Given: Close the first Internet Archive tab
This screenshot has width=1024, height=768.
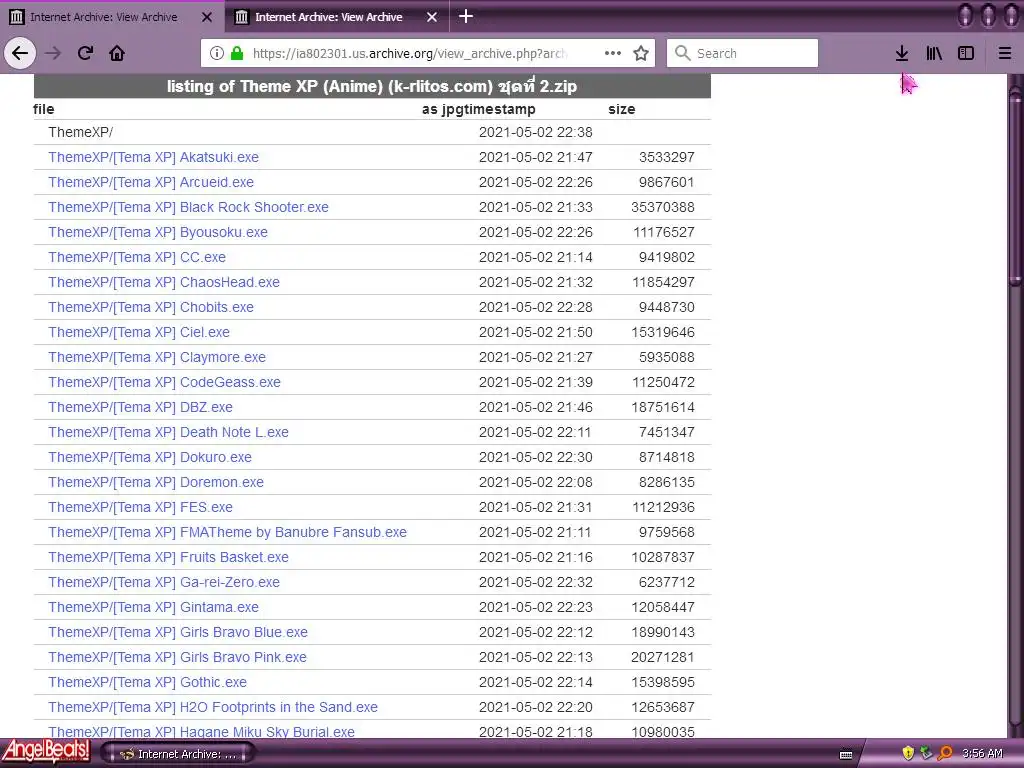Looking at the screenshot, I should (x=207, y=17).
